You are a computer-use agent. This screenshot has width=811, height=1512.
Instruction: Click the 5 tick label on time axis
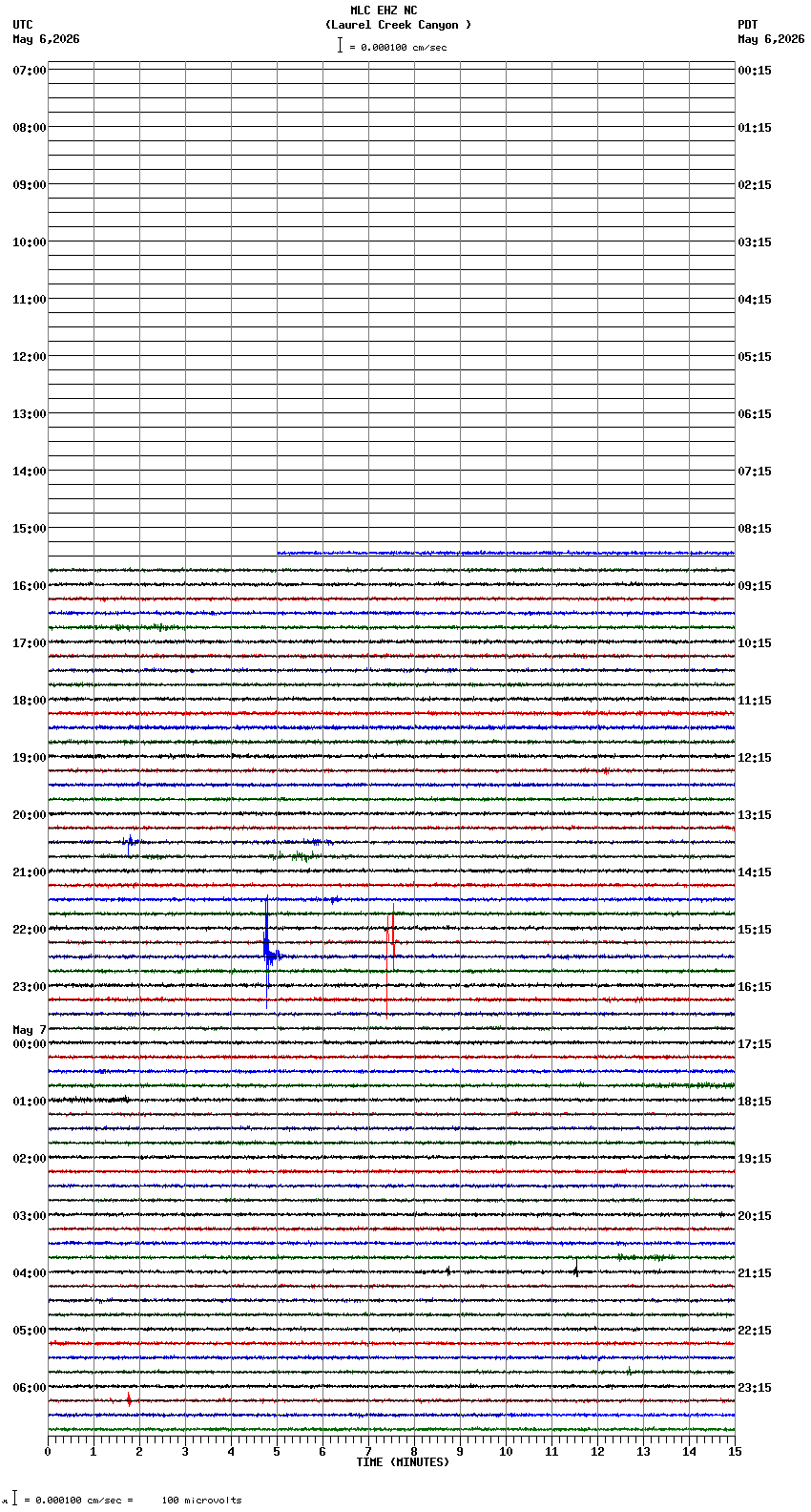point(277,1452)
